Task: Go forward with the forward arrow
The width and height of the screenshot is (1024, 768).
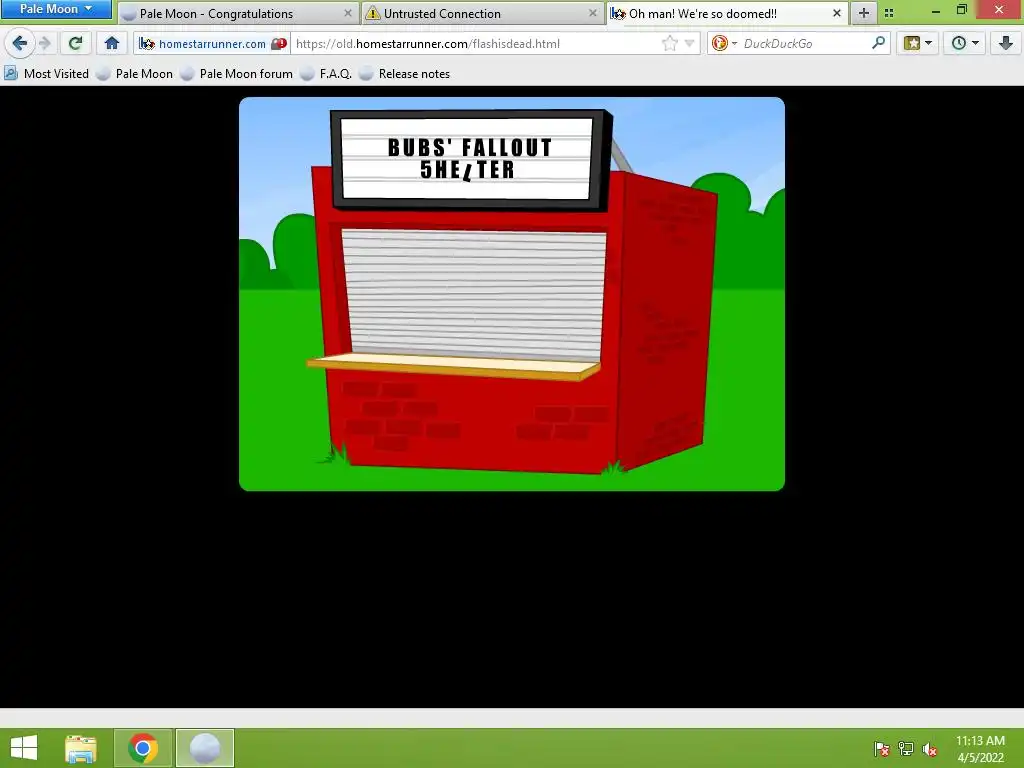Action: (44, 44)
